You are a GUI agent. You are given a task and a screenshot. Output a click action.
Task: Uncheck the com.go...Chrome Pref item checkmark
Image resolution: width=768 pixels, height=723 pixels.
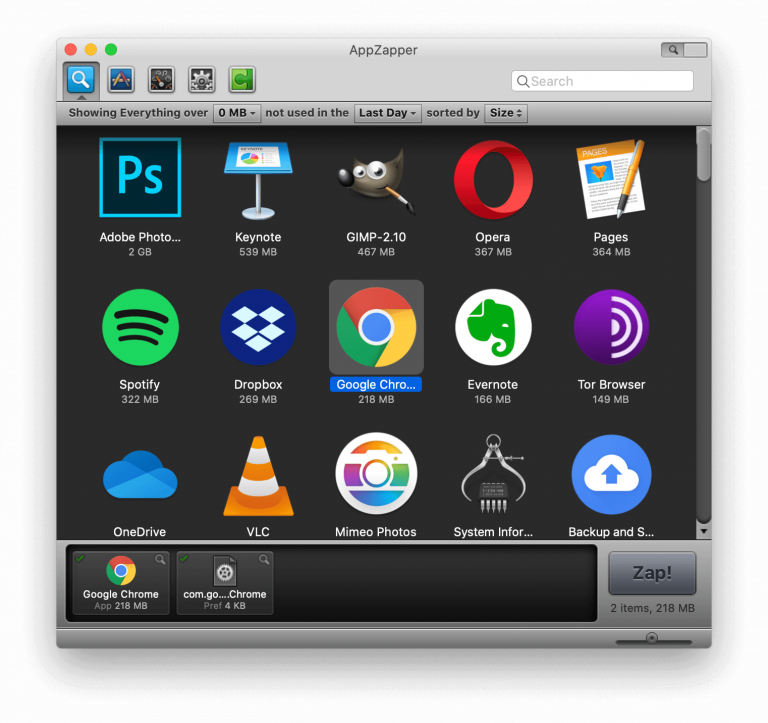pyautogui.click(x=184, y=558)
